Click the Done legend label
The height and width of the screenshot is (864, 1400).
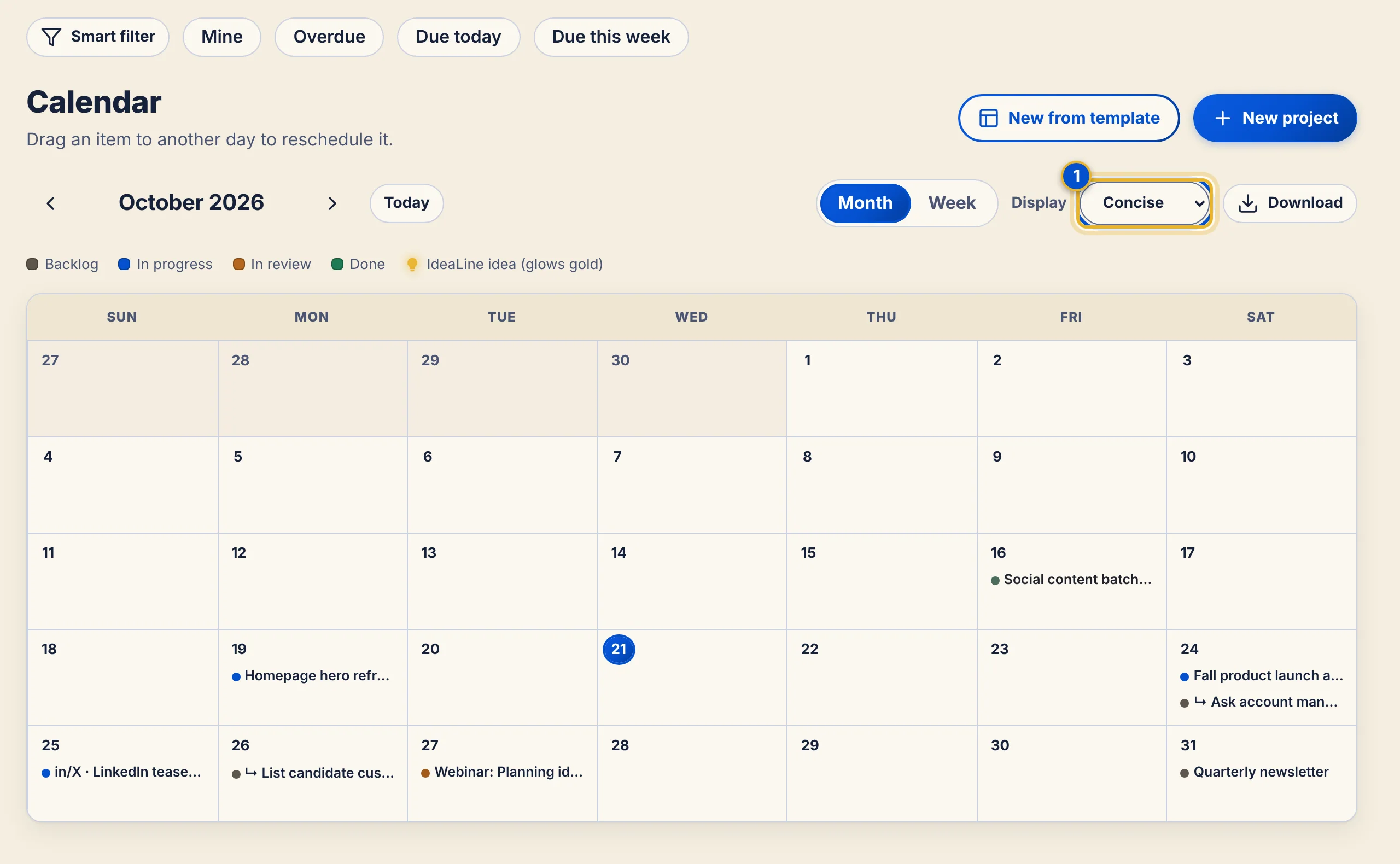tap(367, 264)
